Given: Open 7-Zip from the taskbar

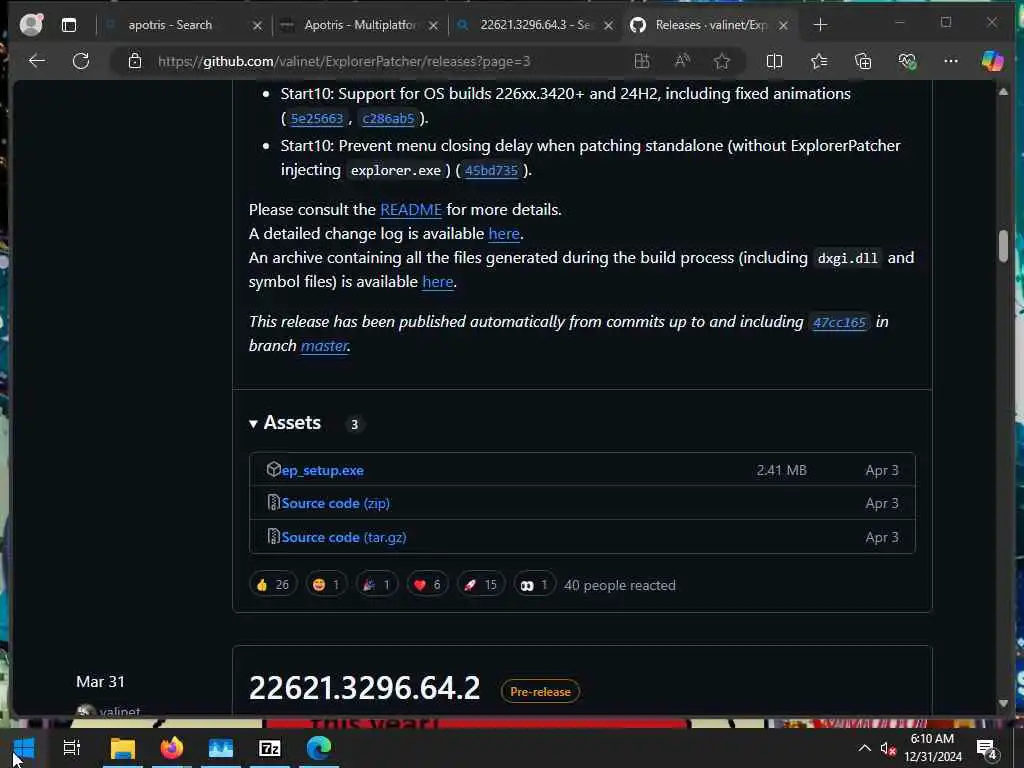Looking at the screenshot, I should point(270,748).
